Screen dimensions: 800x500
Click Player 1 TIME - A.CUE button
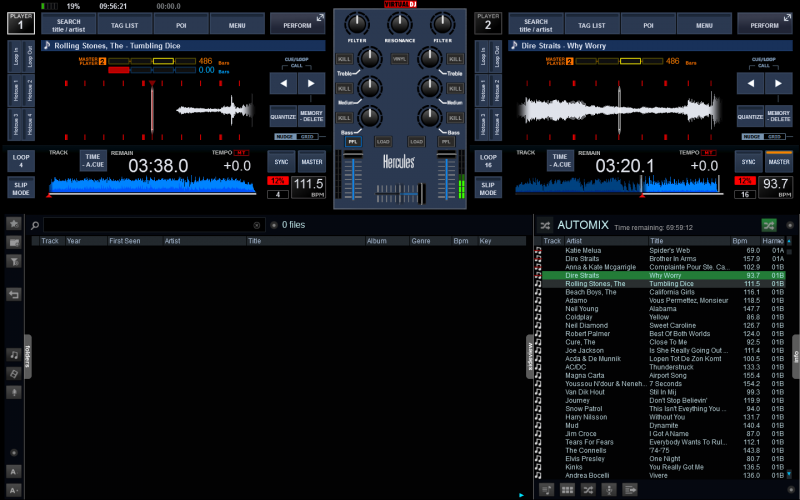pyautogui.click(x=93, y=160)
